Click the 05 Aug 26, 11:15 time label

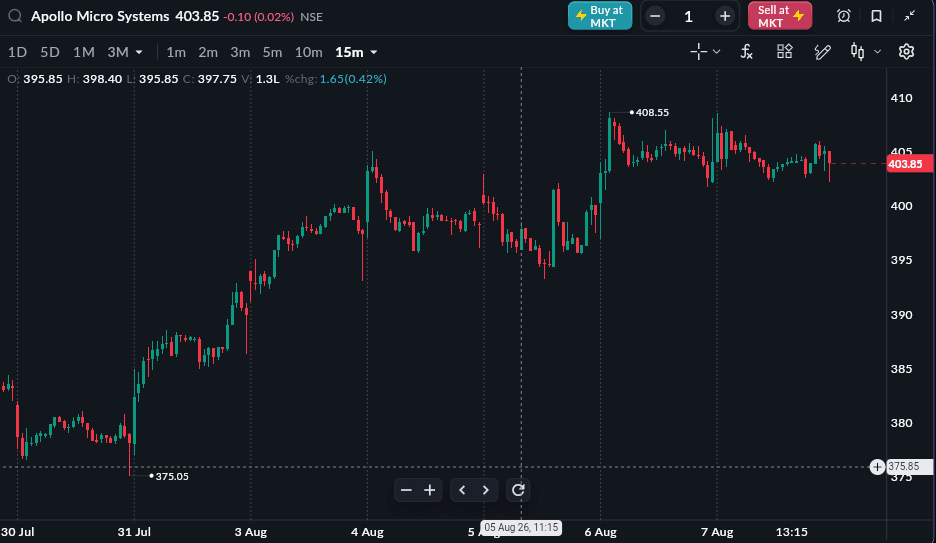point(521,527)
